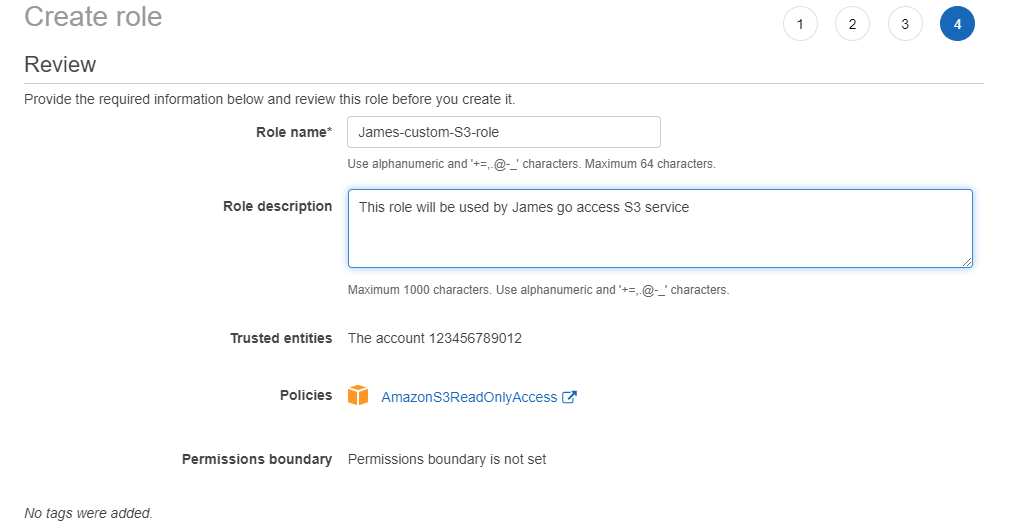This screenshot has width=1011, height=531.
Task: Click the highlighted step 4 indicator
Action: 957,24
